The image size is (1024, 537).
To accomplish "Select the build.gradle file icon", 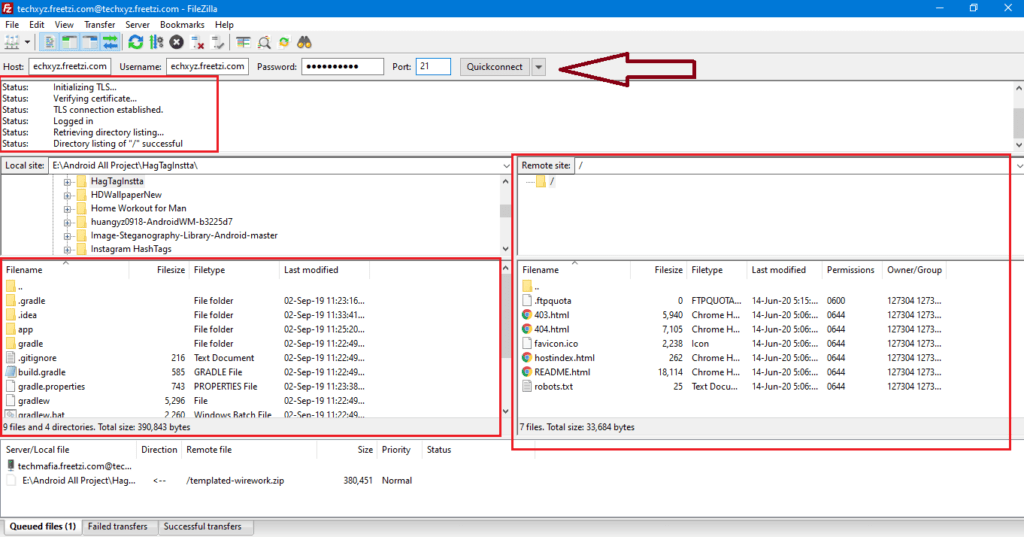I will coord(10,372).
